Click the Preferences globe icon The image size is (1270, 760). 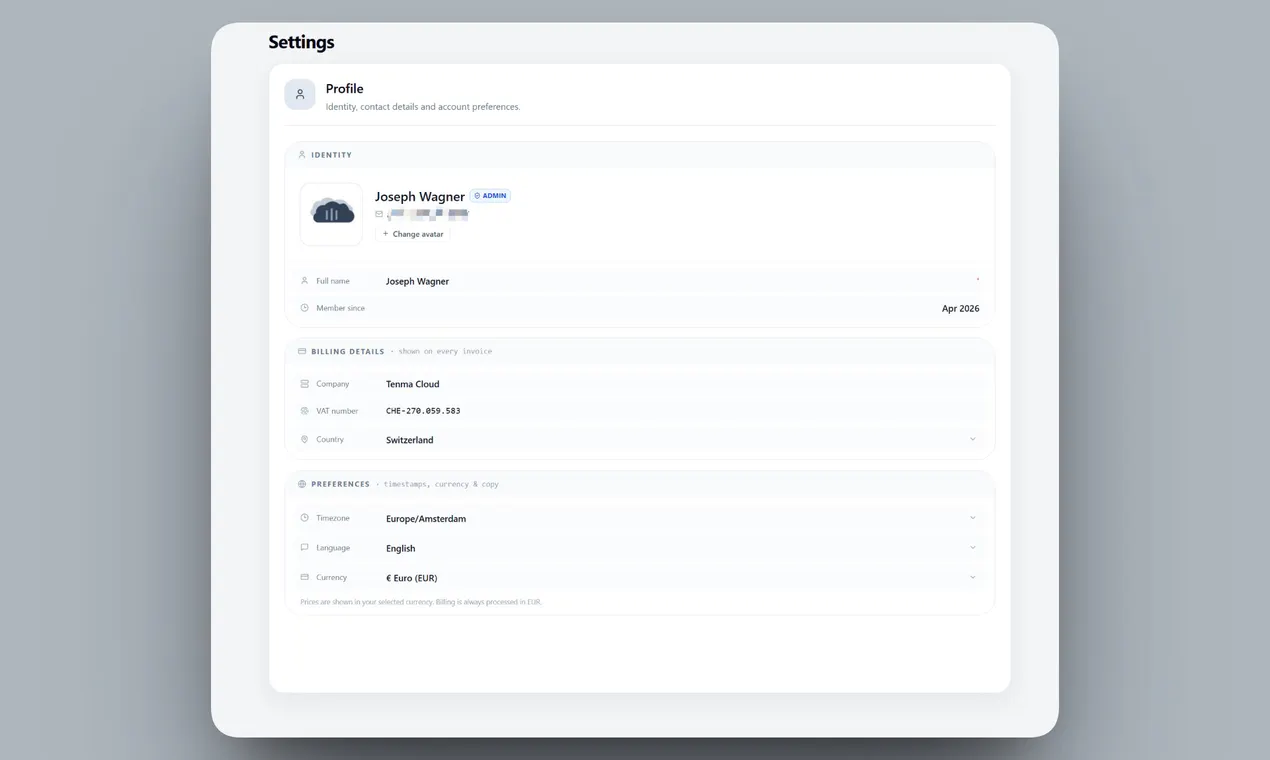[302, 484]
